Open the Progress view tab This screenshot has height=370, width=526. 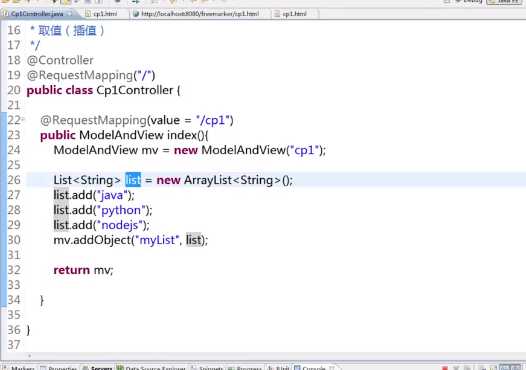click(x=245, y=368)
